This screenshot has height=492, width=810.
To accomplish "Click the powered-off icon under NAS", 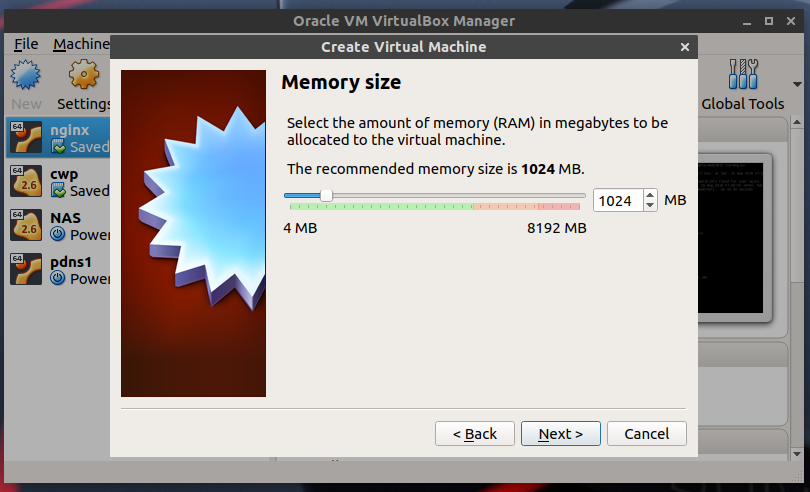I will pos(58,235).
